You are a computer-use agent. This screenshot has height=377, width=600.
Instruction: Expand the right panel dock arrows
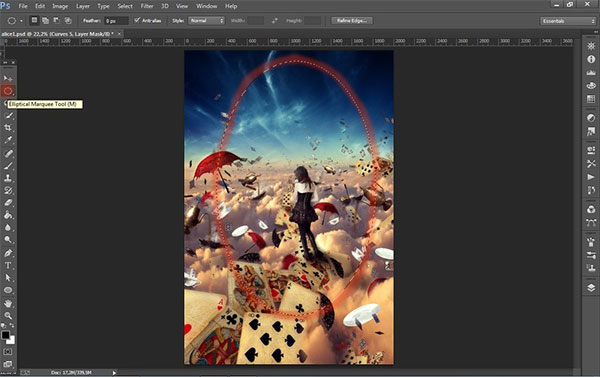click(x=595, y=32)
